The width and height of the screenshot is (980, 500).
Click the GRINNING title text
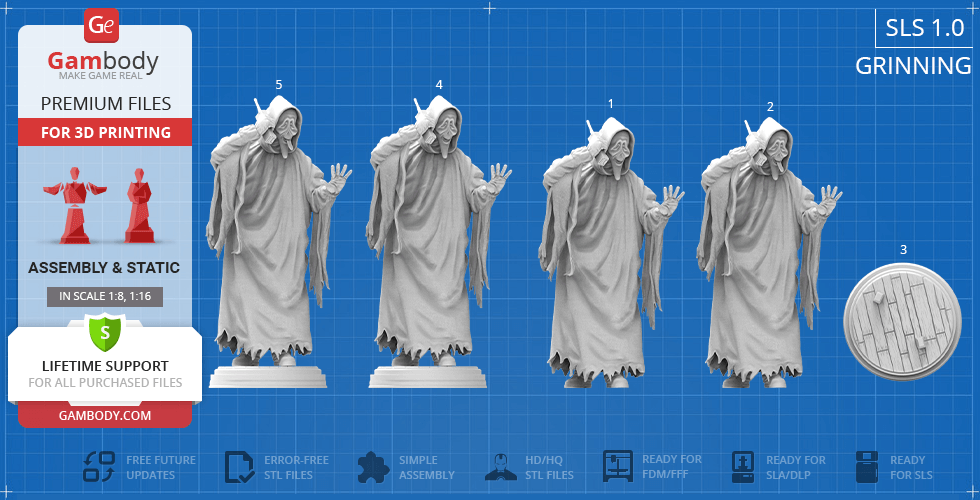[x=913, y=66]
